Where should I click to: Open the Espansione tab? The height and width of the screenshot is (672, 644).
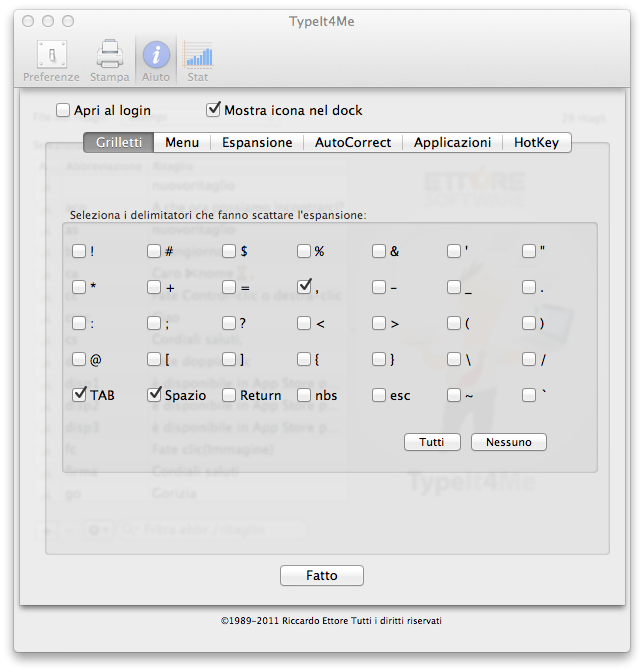click(x=257, y=142)
